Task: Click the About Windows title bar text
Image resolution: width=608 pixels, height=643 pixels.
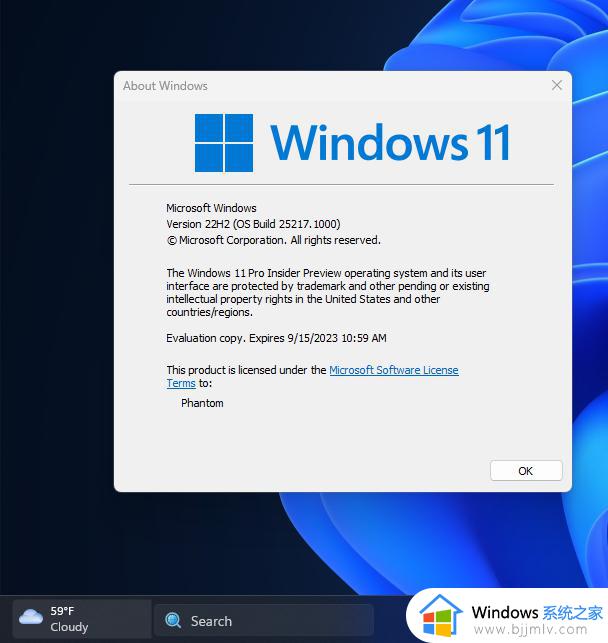Action: click(165, 86)
